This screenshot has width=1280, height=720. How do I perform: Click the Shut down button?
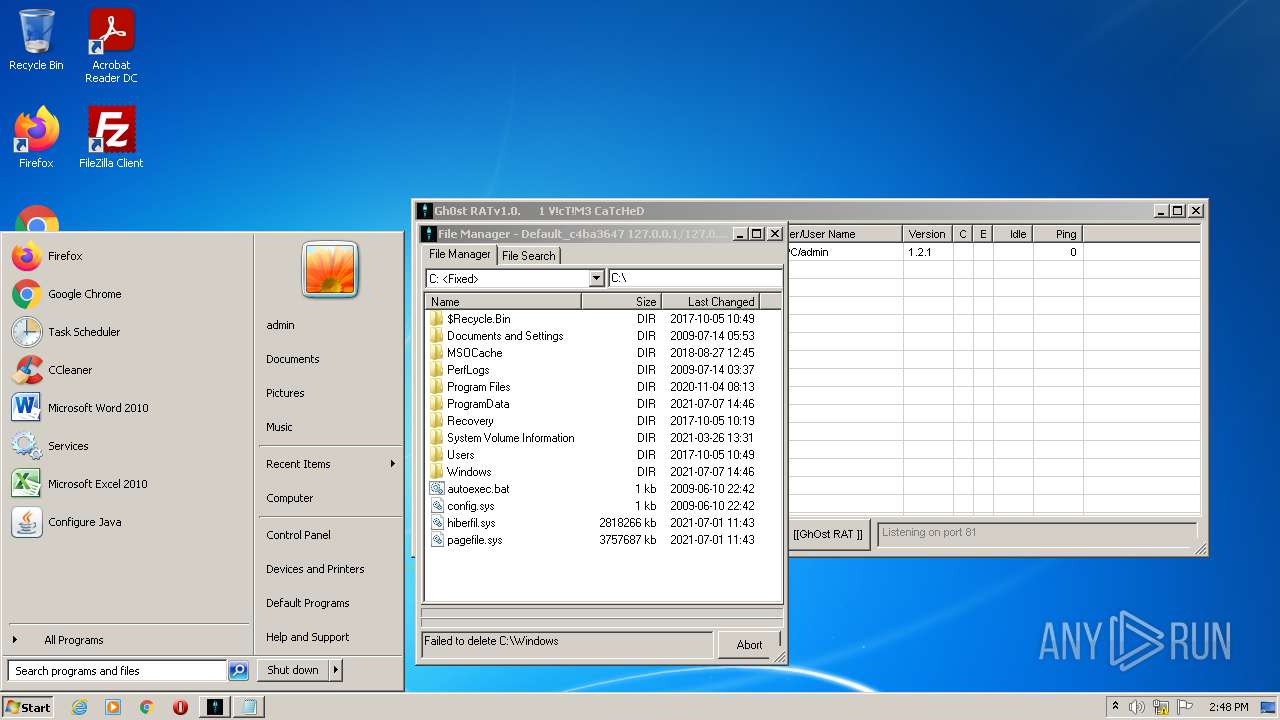coord(293,670)
